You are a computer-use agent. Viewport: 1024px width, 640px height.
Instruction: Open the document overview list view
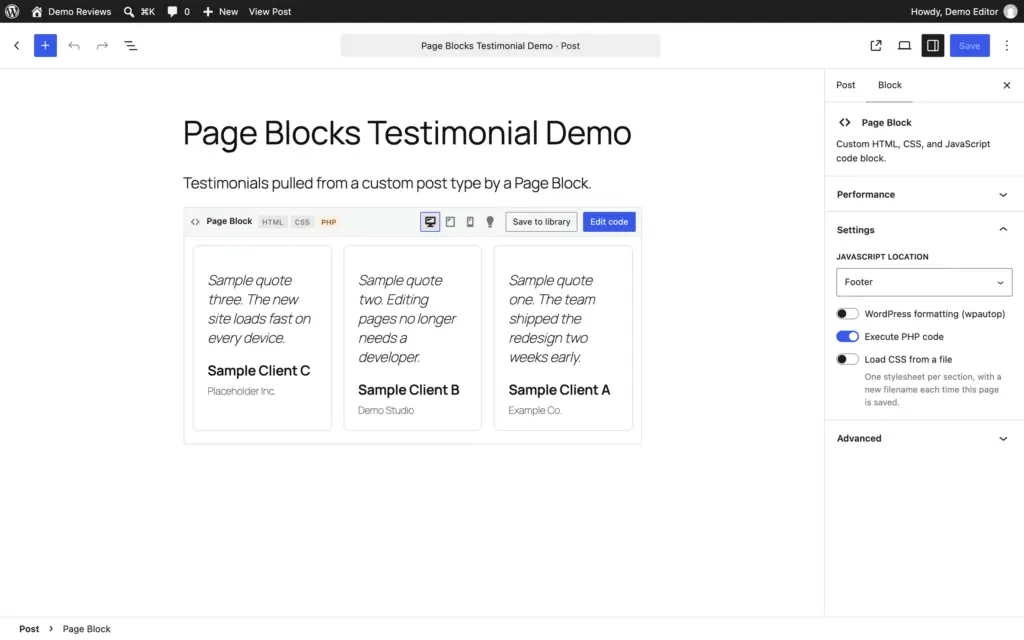[131, 46]
